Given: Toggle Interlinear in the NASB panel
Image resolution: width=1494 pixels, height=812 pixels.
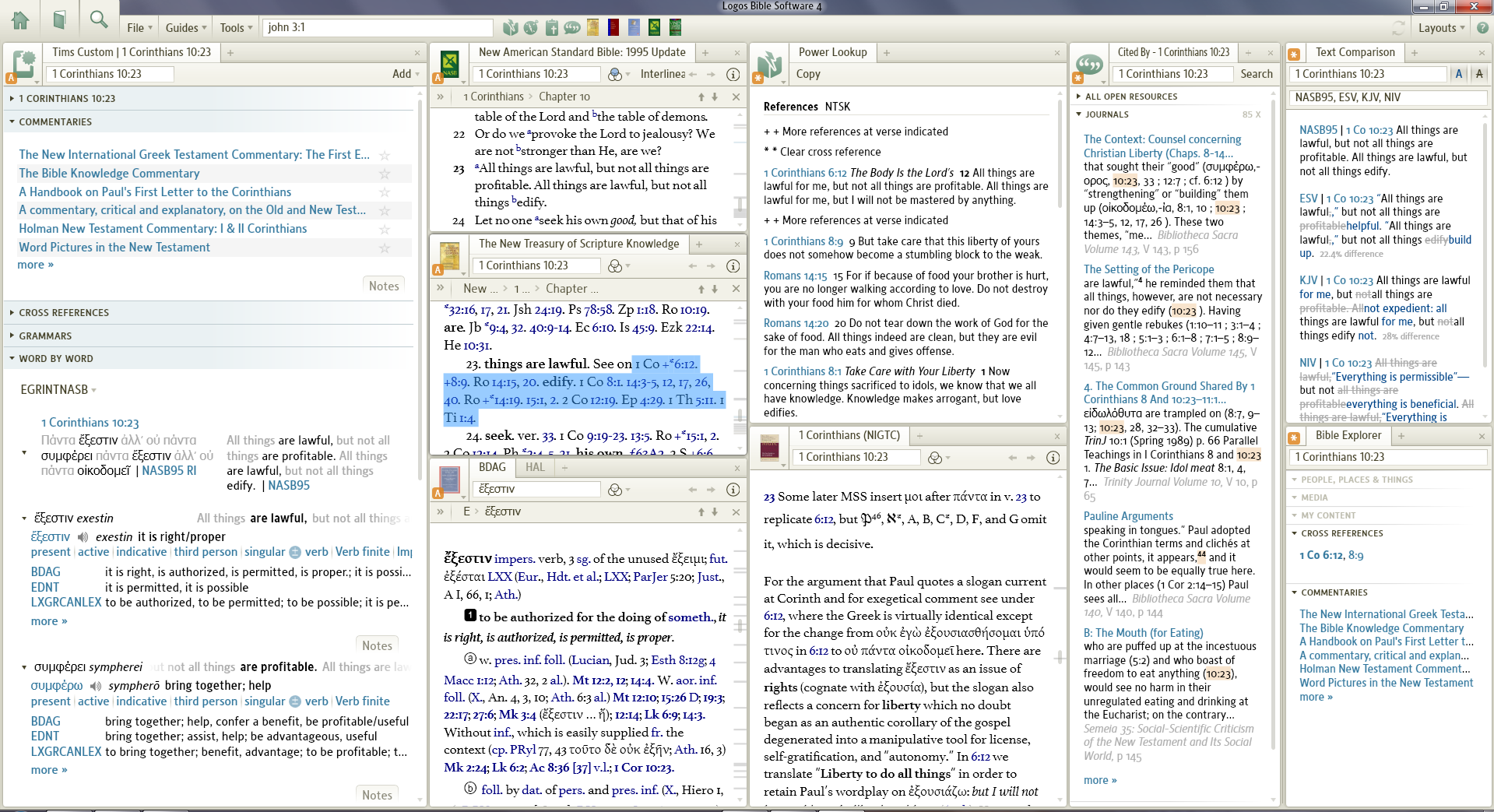Looking at the screenshot, I should pos(663,74).
